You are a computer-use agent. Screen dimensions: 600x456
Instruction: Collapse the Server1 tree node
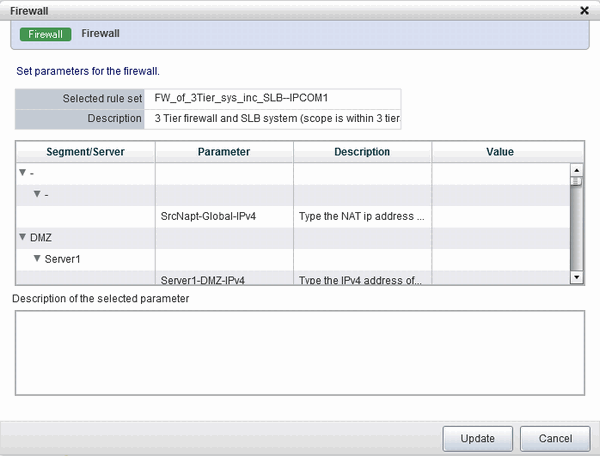coord(37,259)
